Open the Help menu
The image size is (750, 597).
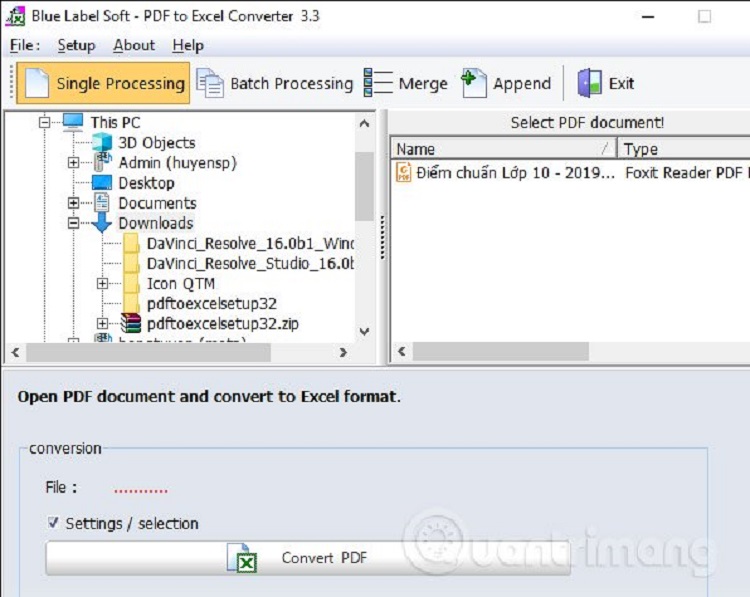[188, 45]
